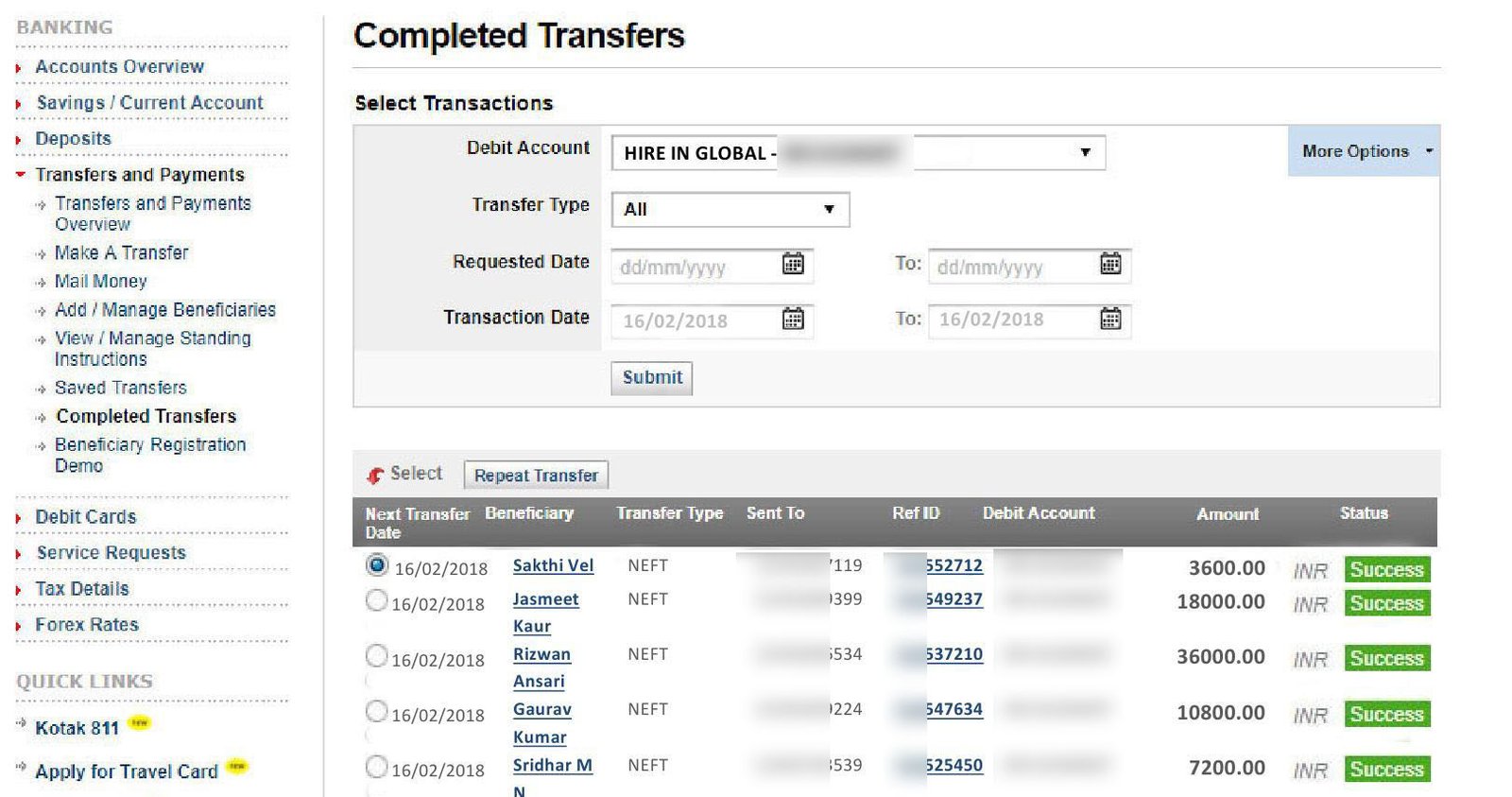
Task: Click the Repeat Transfer button
Action: (x=536, y=476)
